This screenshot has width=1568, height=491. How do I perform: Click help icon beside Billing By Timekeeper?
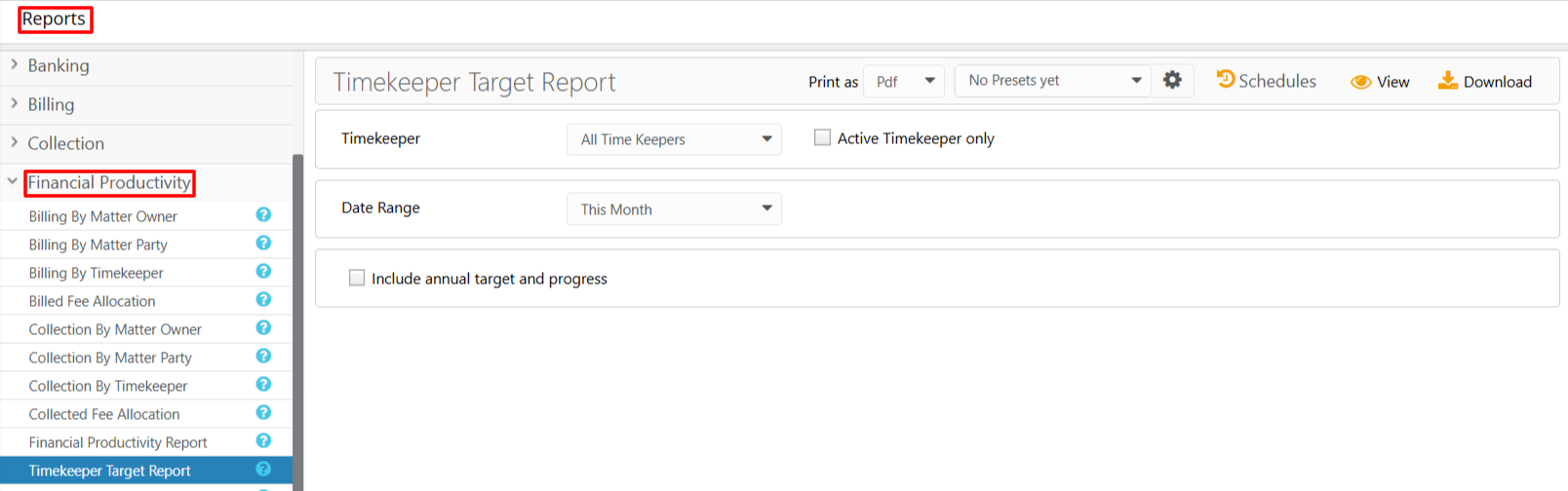click(x=263, y=271)
